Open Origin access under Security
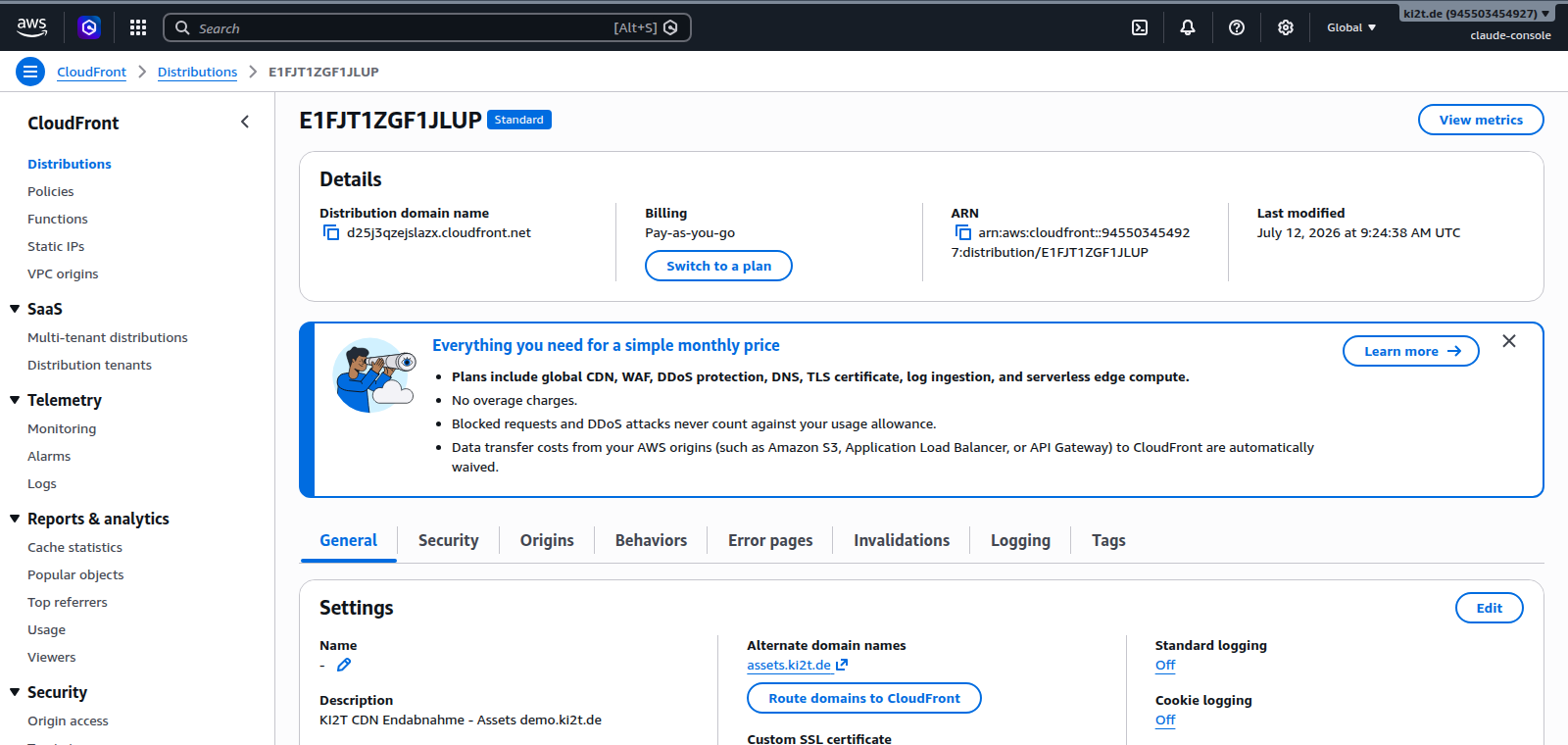 point(68,720)
